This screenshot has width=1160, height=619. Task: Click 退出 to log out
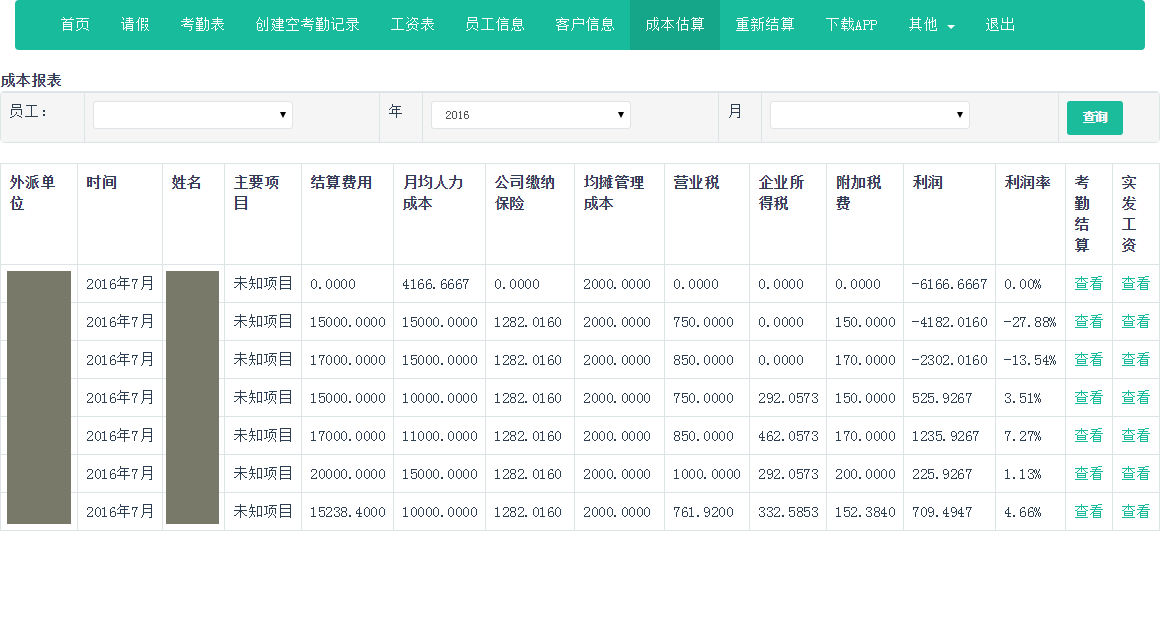(1000, 25)
